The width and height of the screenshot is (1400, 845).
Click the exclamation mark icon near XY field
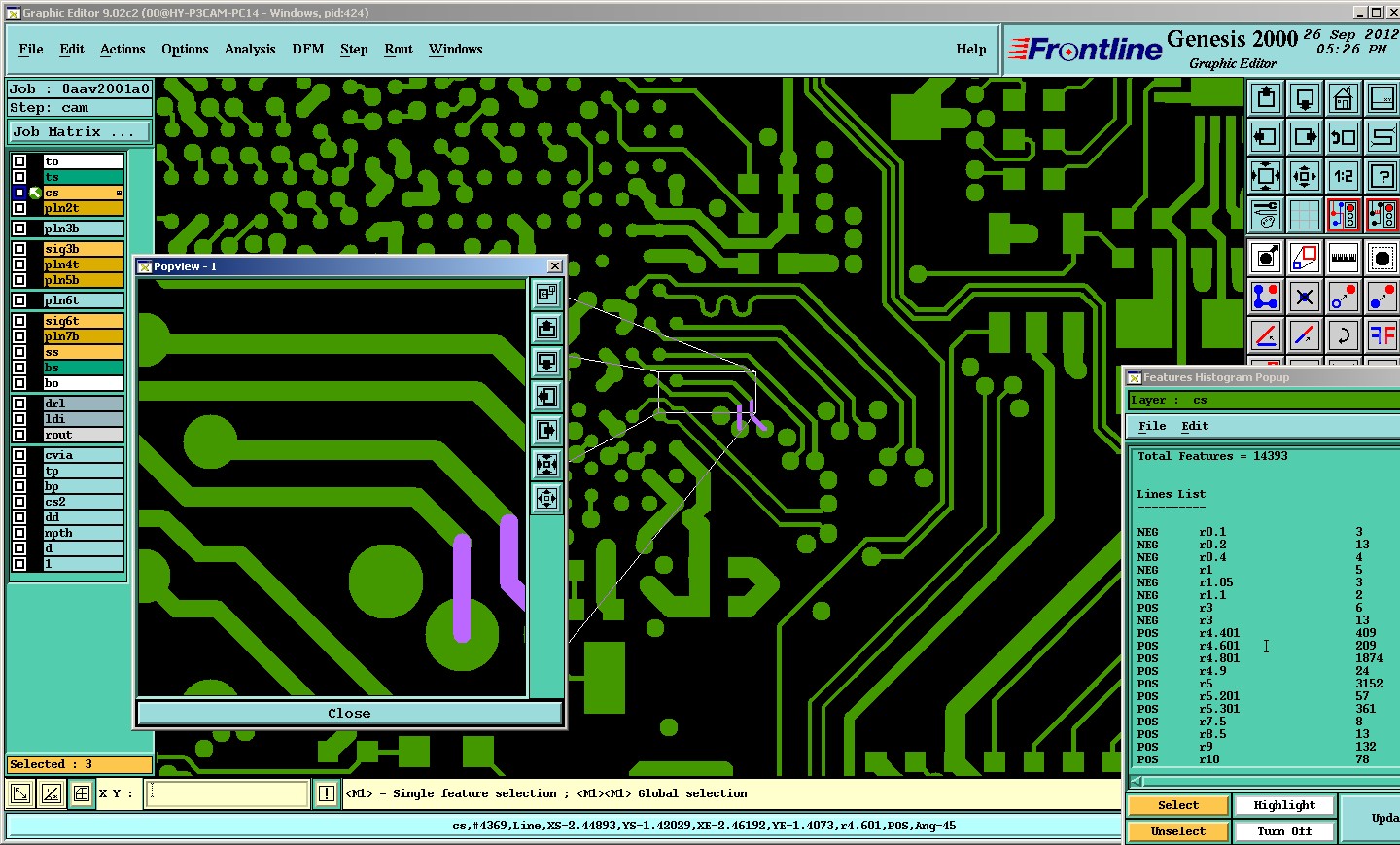click(x=327, y=794)
